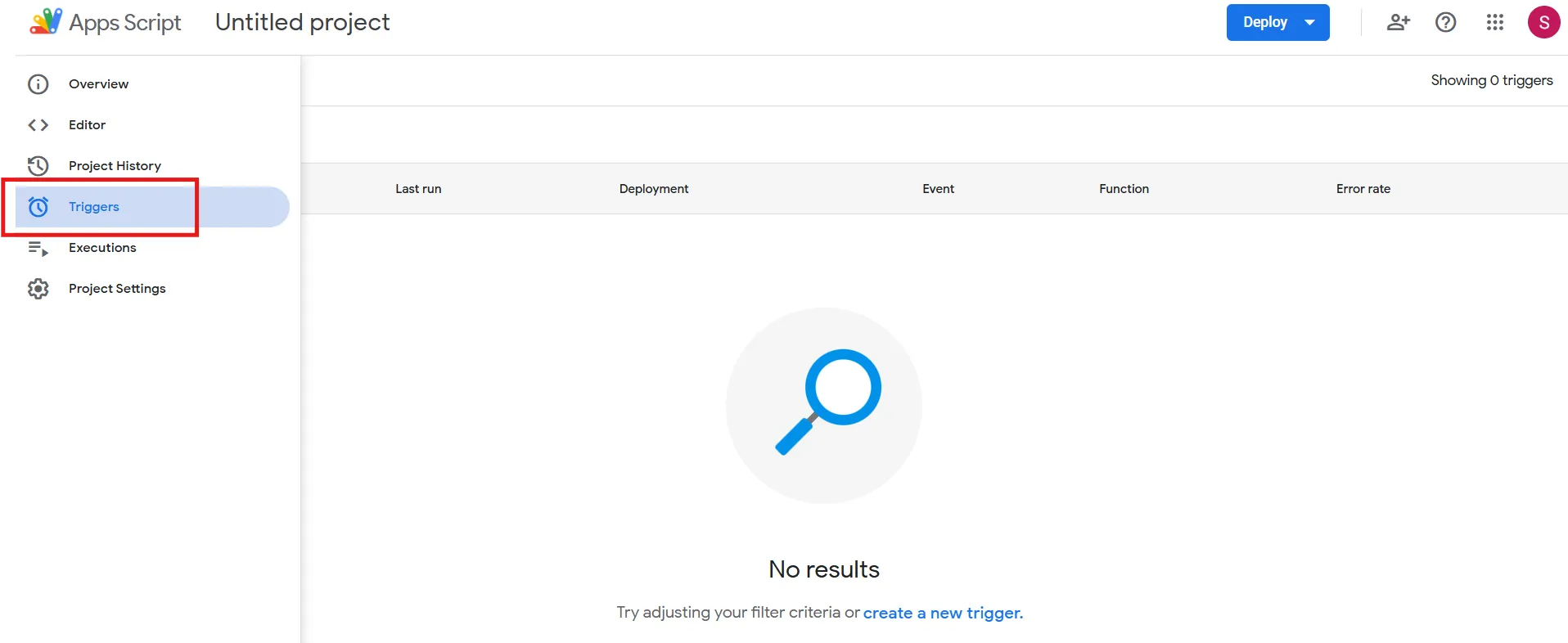Viewport: 1568px width, 643px height.
Task: Open the Project History clock icon
Action: [x=38, y=166]
